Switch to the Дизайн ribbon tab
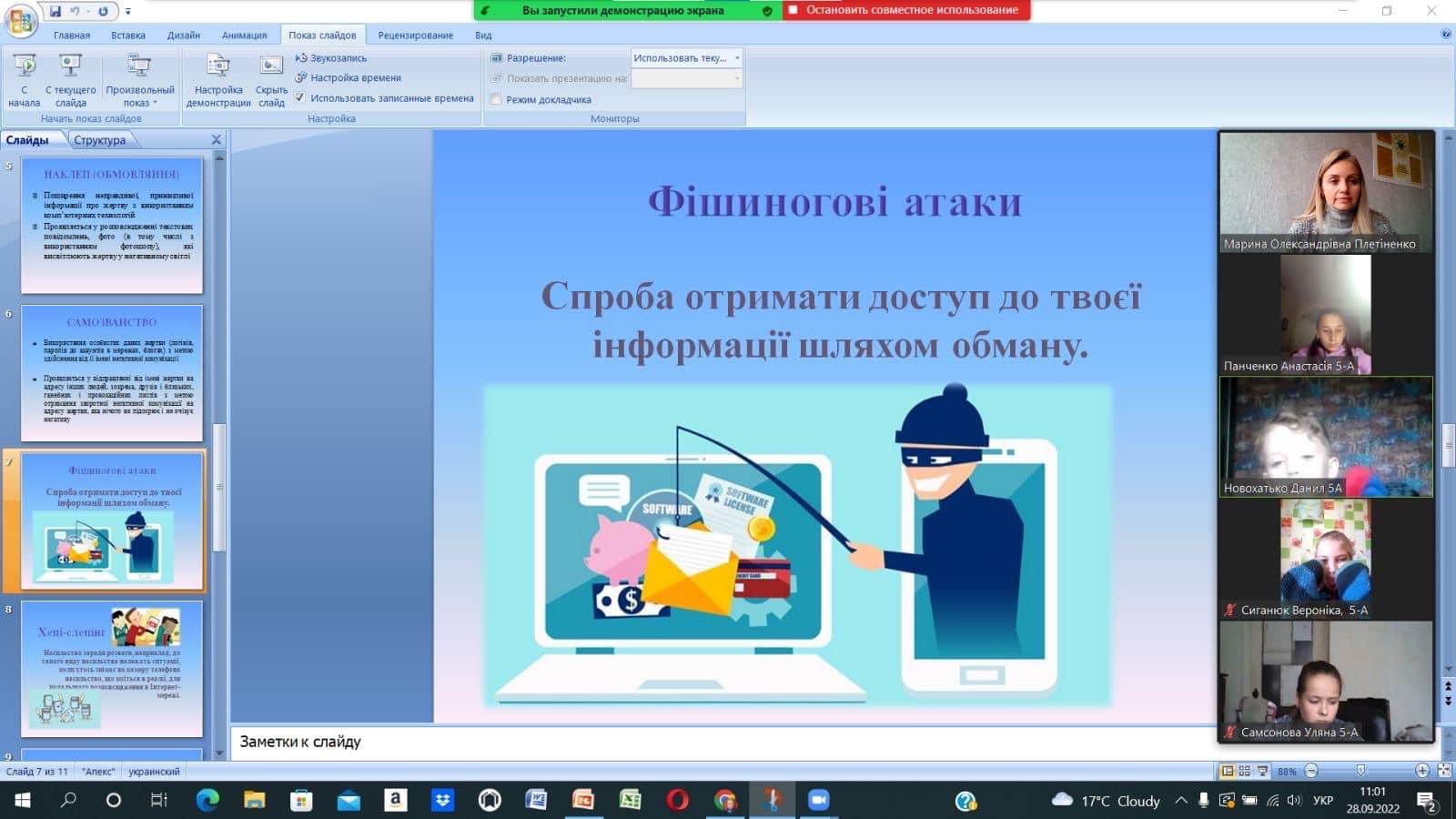The height and width of the screenshot is (819, 1456). click(x=184, y=35)
